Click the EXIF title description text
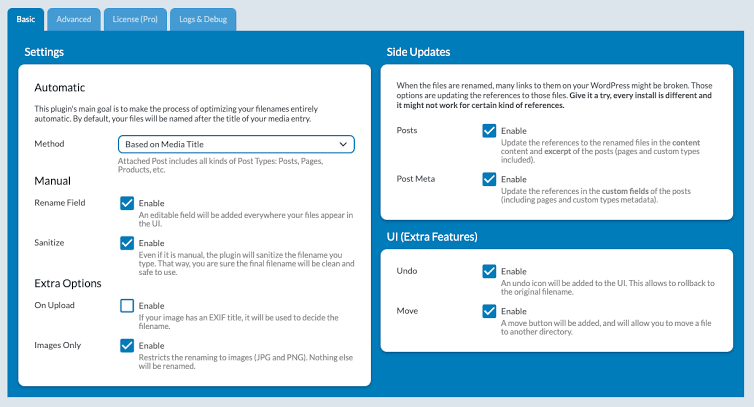The height and width of the screenshot is (407, 754). coord(239,322)
